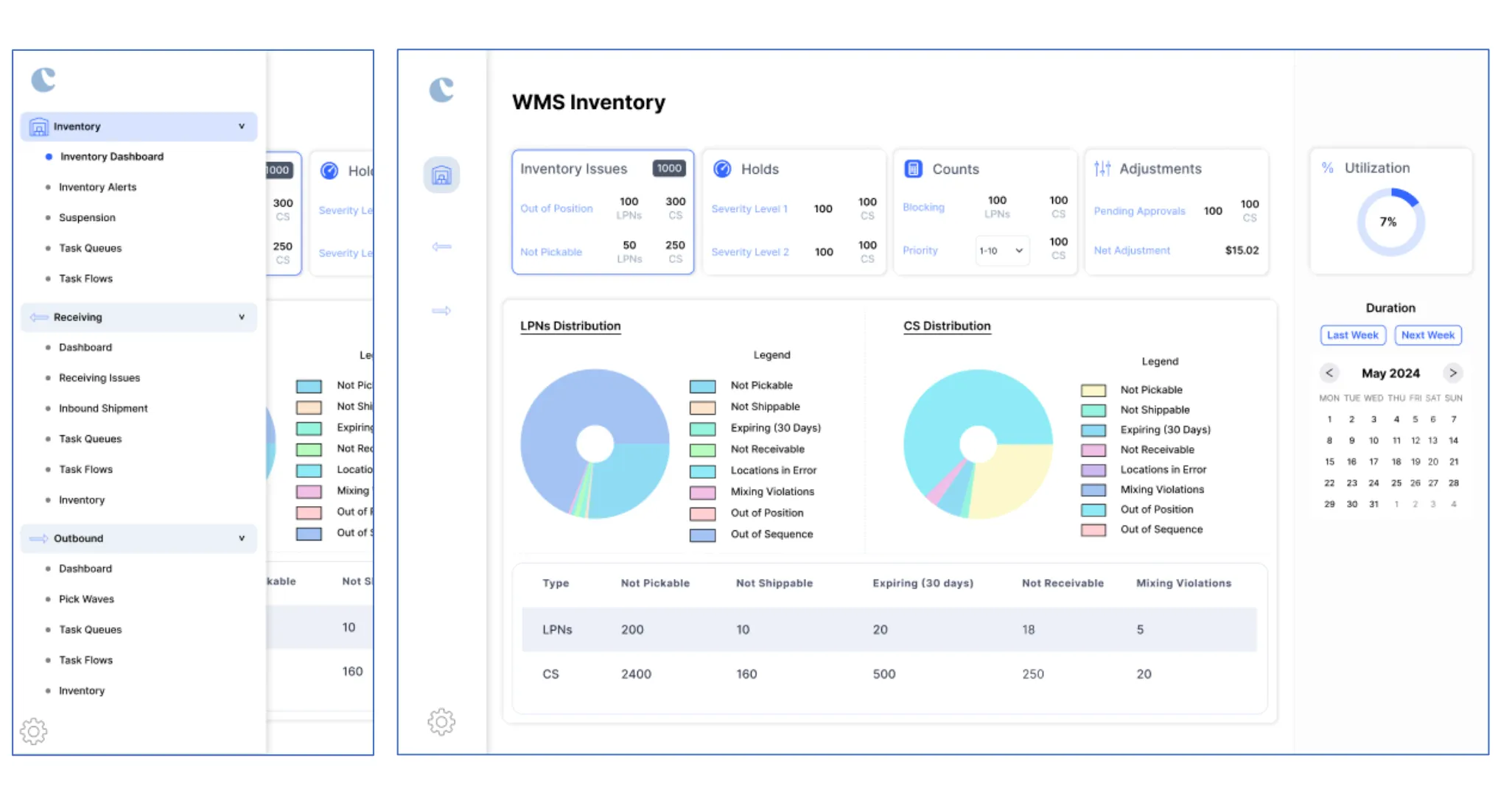The image size is (1512, 797).
Task: Click the 7% utilization ring
Action: pos(1390,222)
